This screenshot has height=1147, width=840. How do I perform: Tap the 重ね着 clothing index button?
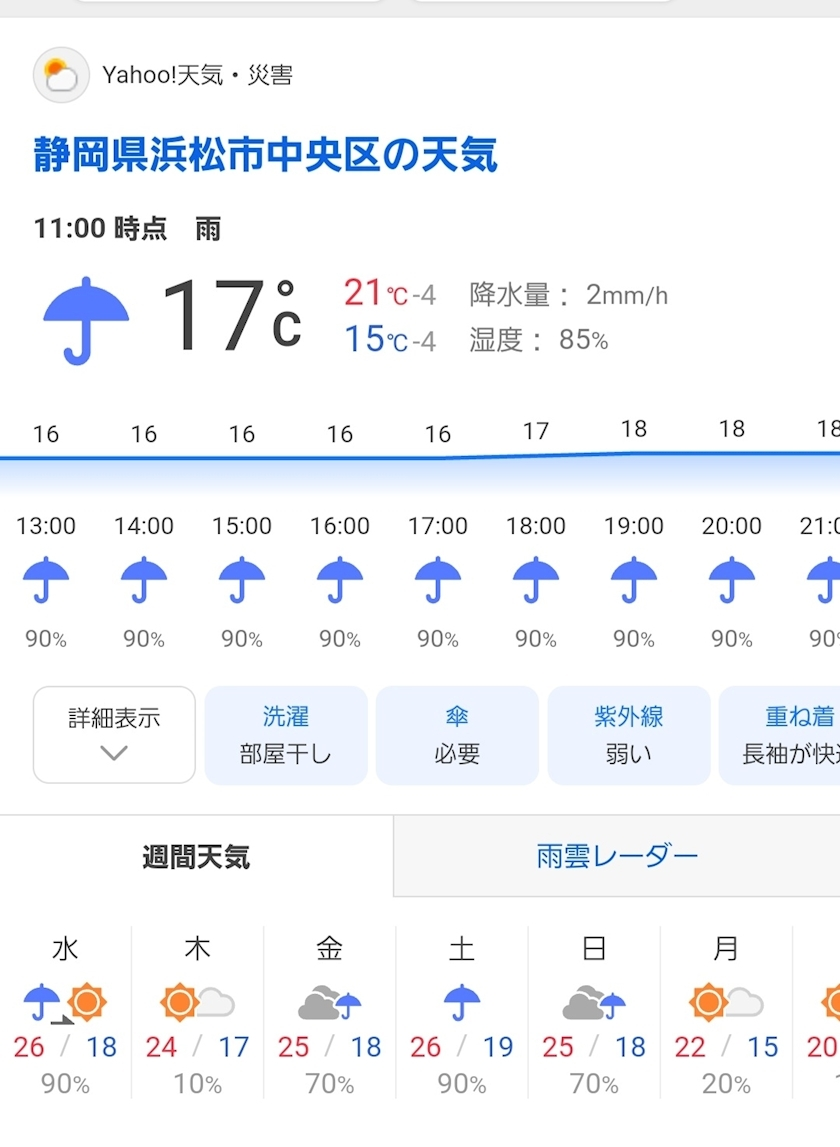780,735
